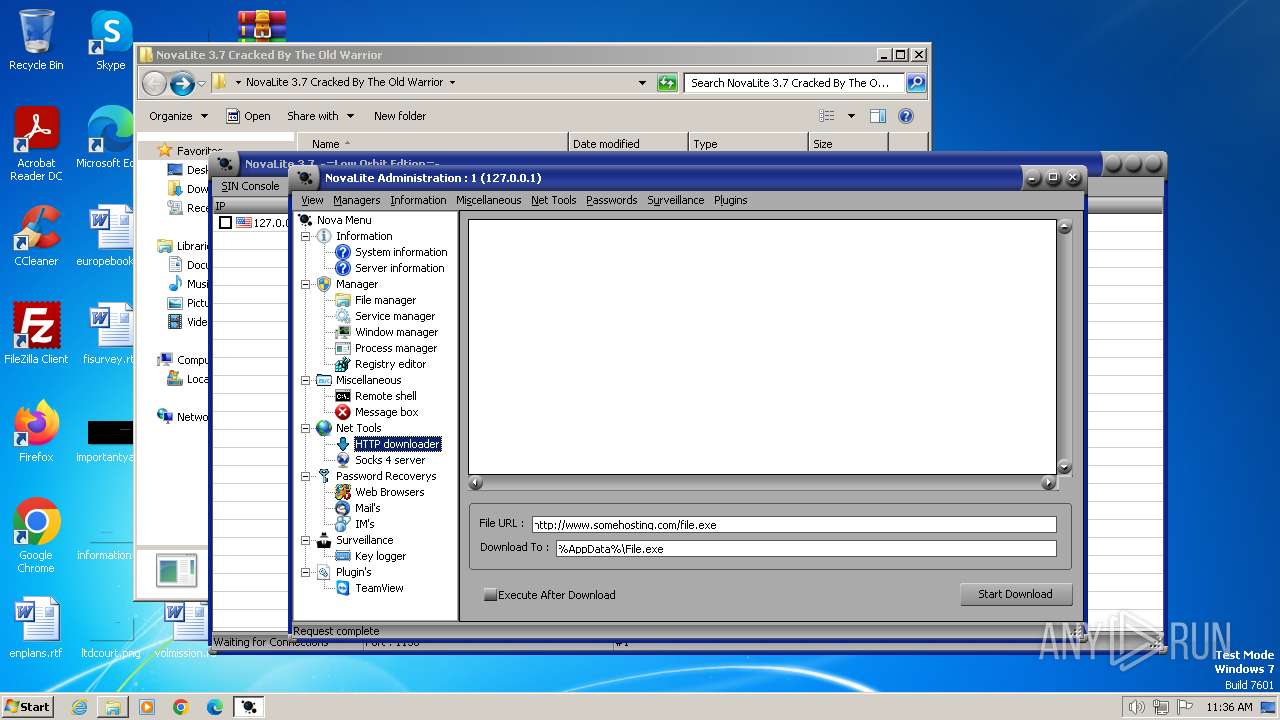Collapse the Surveillance tree node
This screenshot has height=720, width=1280.
pos(306,540)
